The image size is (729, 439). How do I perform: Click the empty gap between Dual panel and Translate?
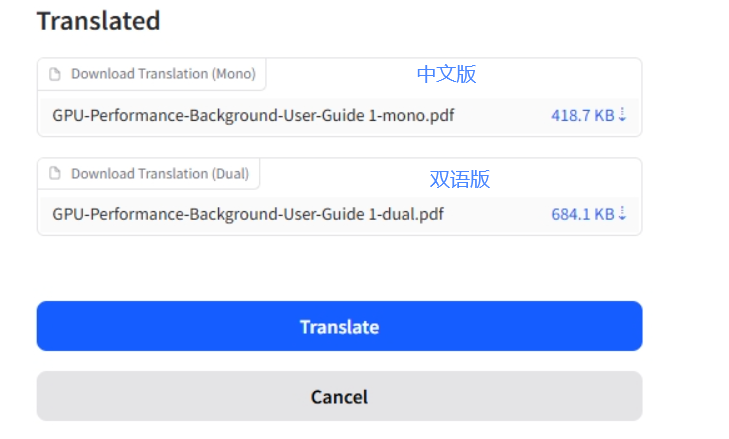tap(339, 268)
